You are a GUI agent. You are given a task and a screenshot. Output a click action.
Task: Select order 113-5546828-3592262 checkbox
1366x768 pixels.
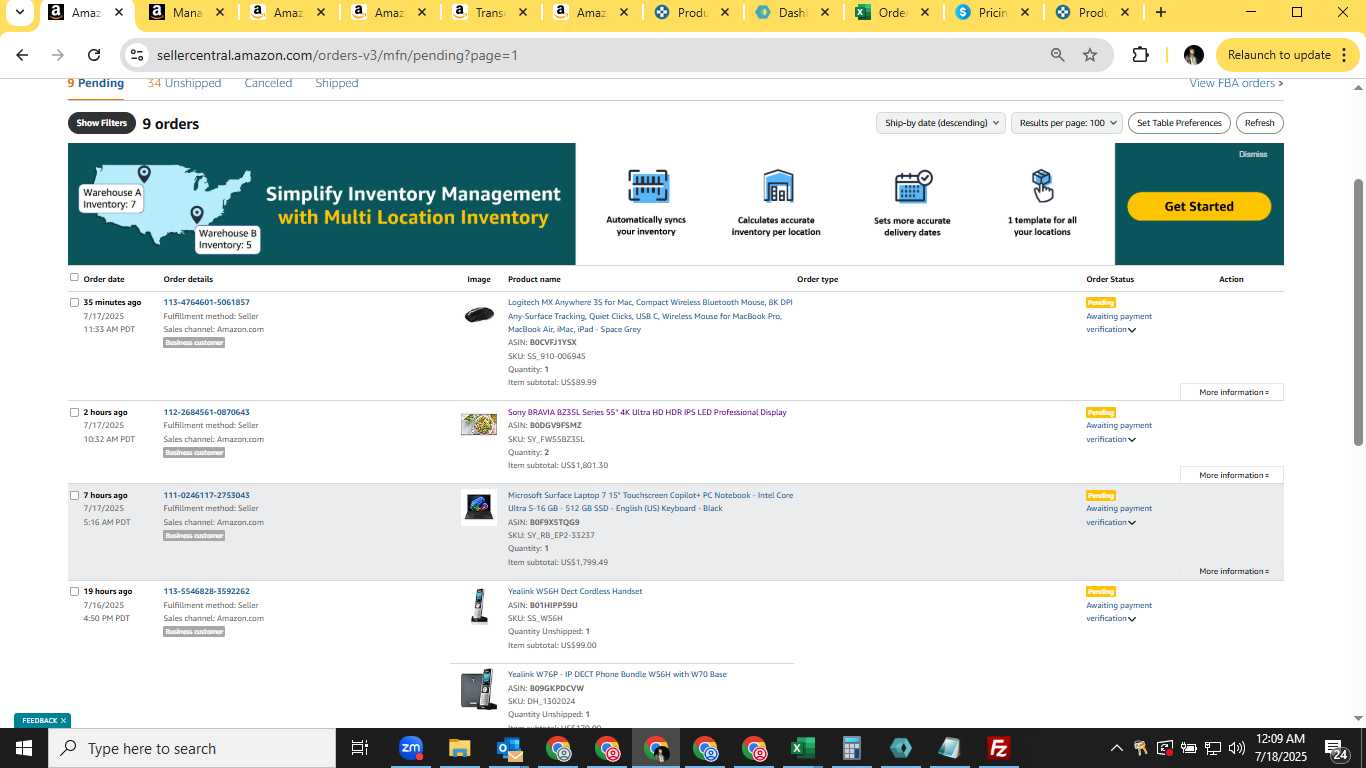[74, 591]
